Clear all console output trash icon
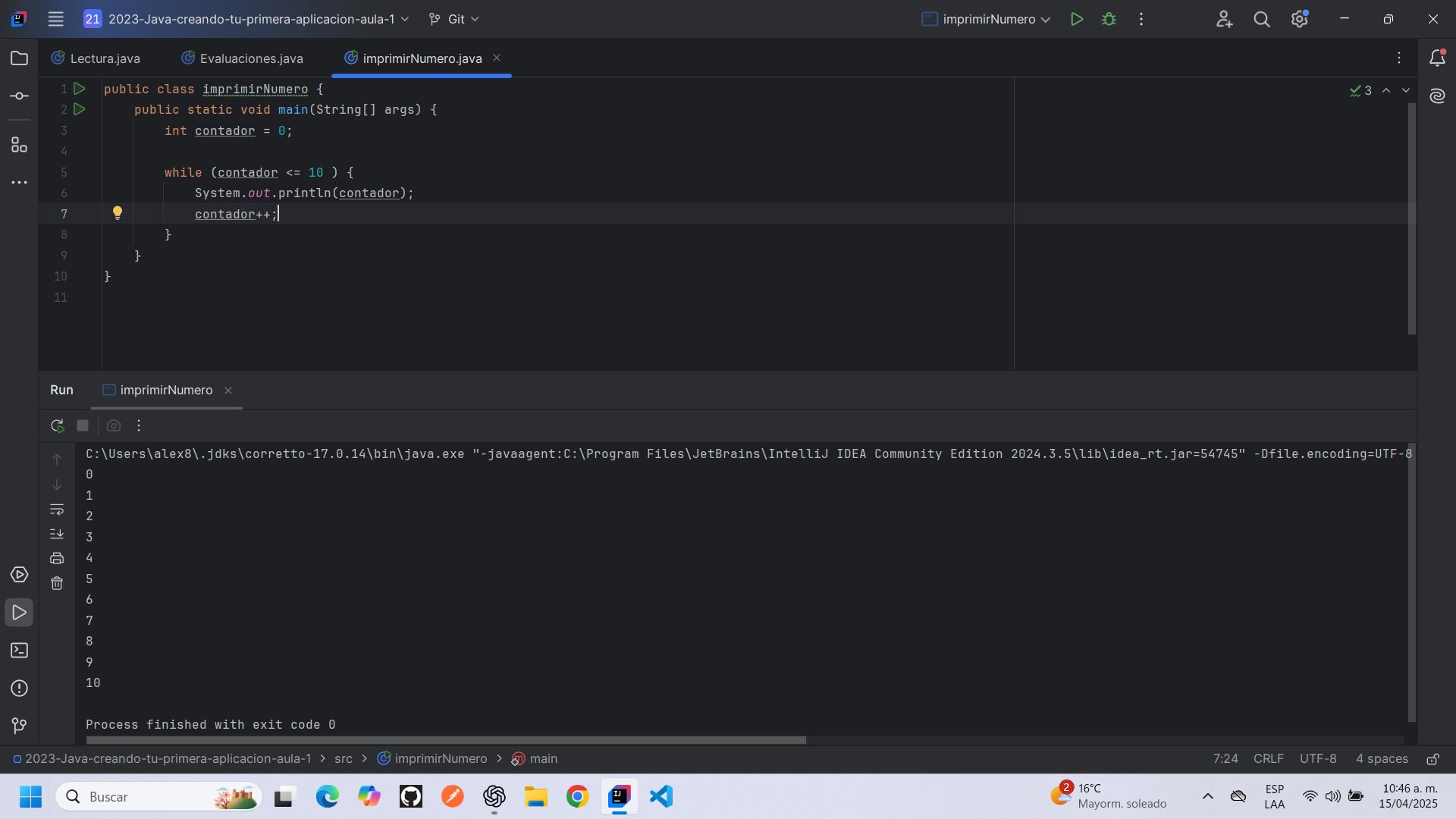This screenshot has height=819, width=1456. pos(57,583)
